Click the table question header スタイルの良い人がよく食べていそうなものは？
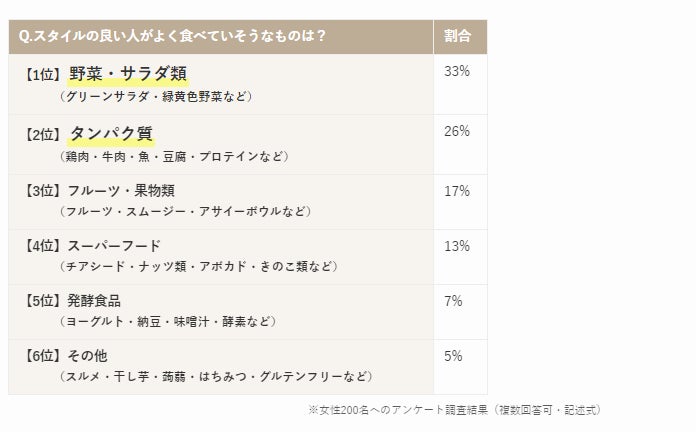 (173, 36)
